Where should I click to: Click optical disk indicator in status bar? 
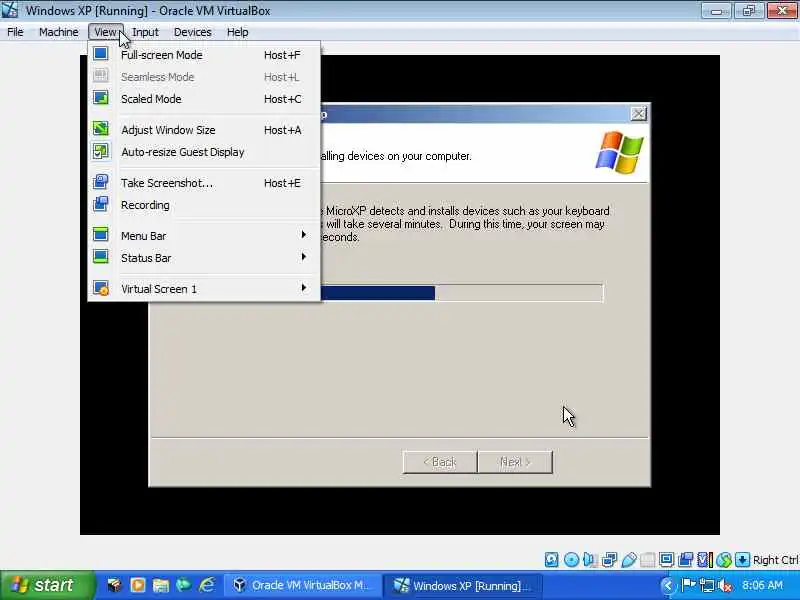571,560
